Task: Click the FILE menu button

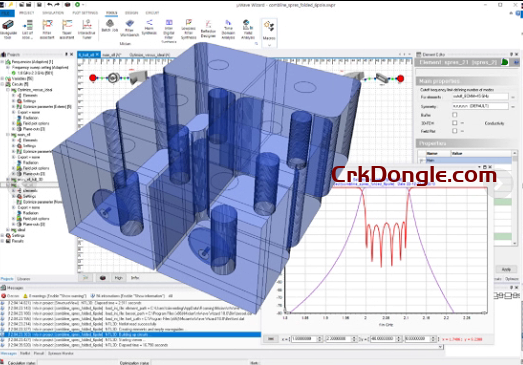Action: 7,13
